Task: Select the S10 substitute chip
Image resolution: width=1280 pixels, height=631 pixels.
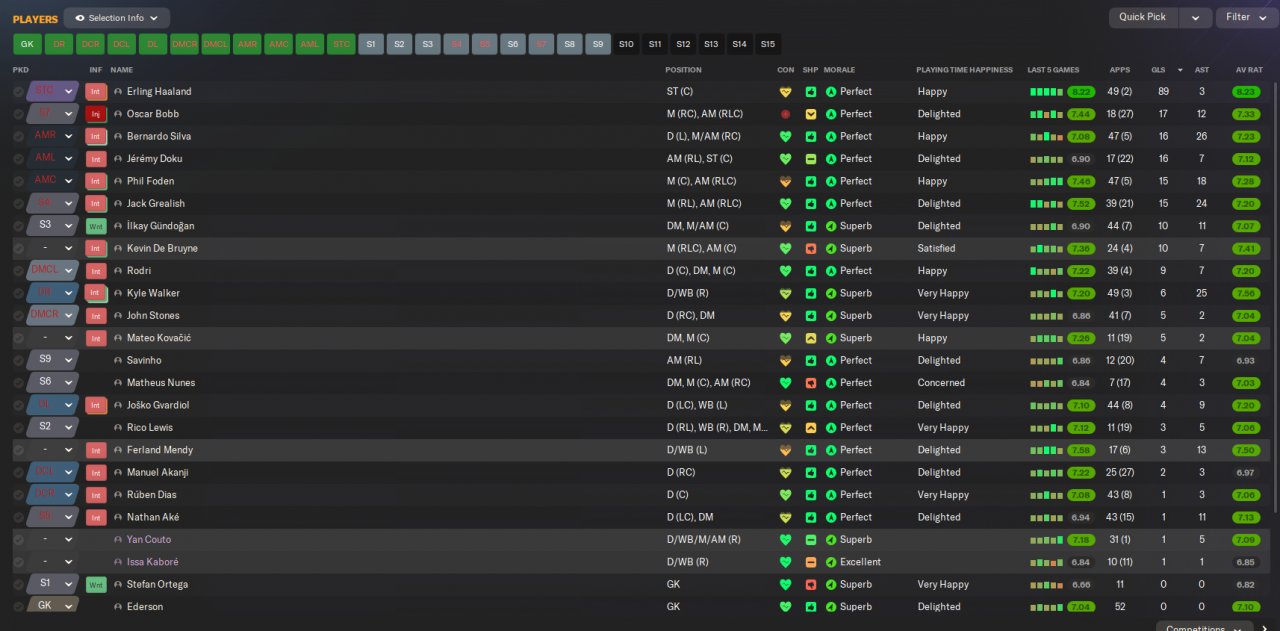Action: (x=626, y=44)
